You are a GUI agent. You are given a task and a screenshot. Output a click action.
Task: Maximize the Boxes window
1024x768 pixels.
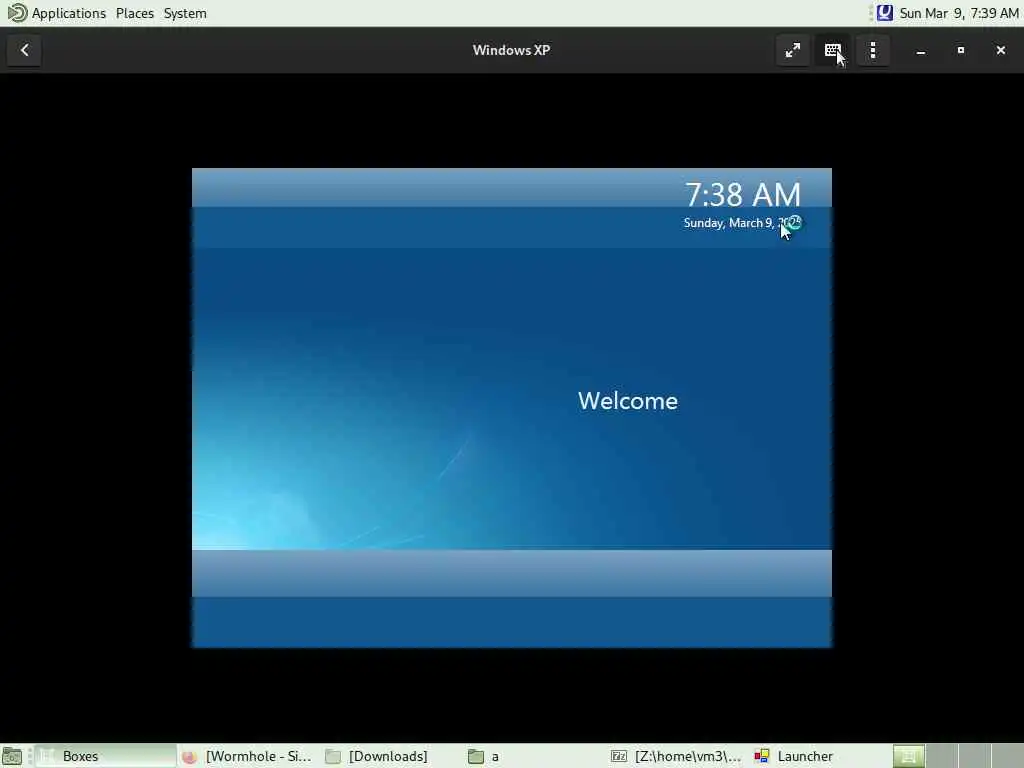(x=961, y=50)
